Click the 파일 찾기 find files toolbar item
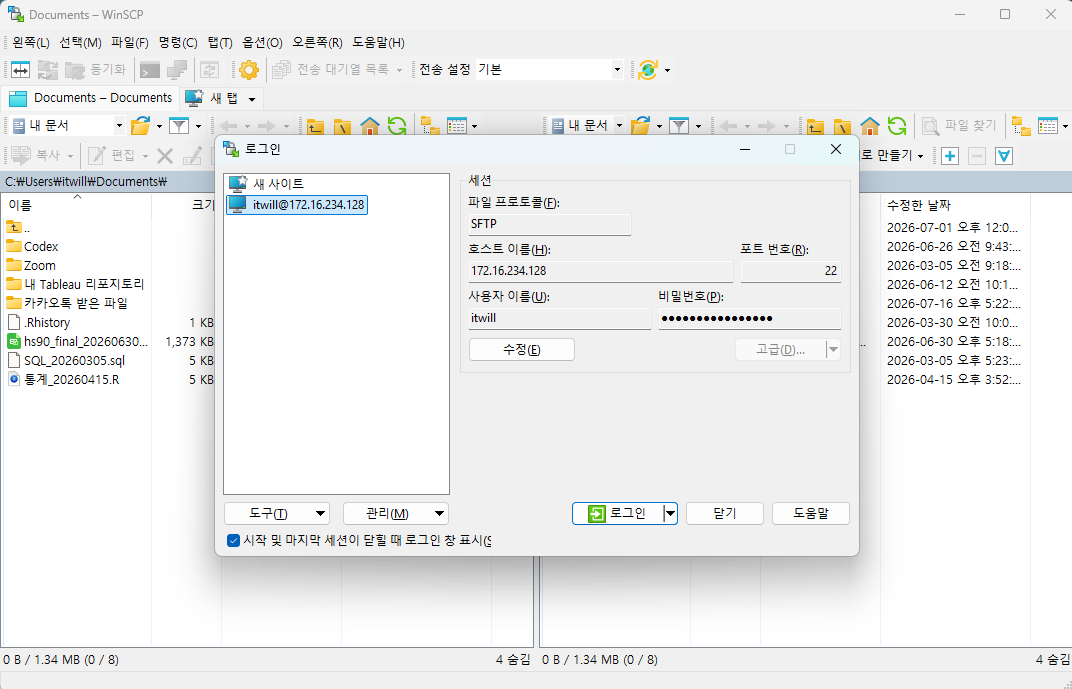 (959, 126)
